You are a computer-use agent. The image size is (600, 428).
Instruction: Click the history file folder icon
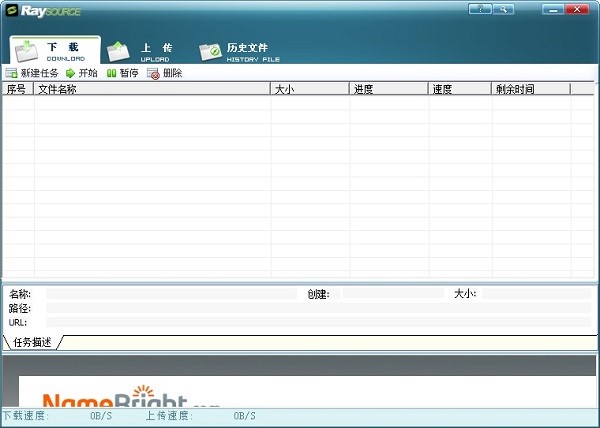[210, 52]
